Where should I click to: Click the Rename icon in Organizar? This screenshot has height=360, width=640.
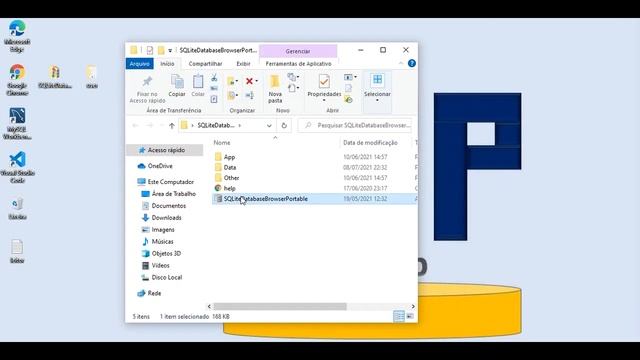tap(249, 96)
